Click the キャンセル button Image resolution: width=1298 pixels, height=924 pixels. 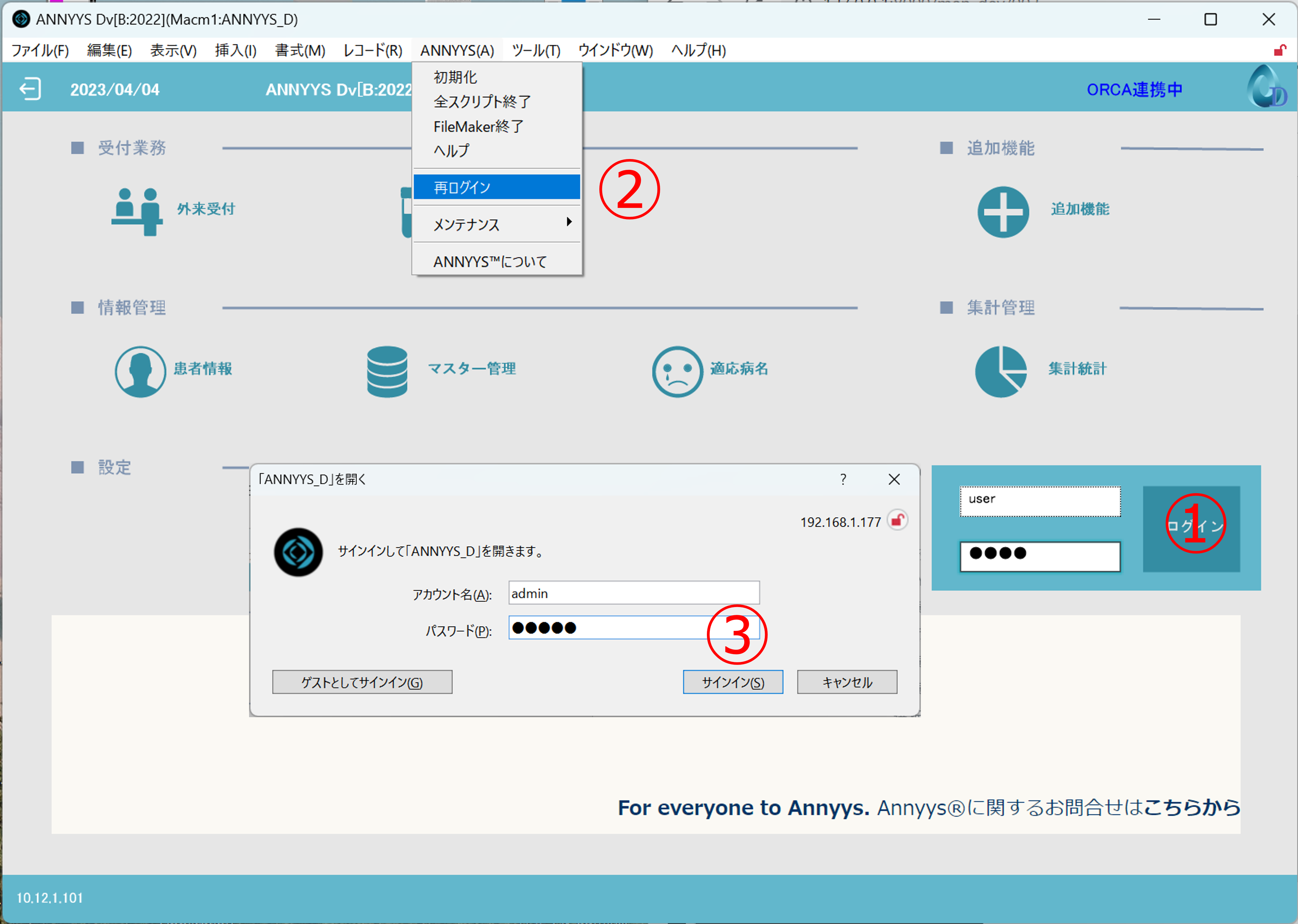847,682
